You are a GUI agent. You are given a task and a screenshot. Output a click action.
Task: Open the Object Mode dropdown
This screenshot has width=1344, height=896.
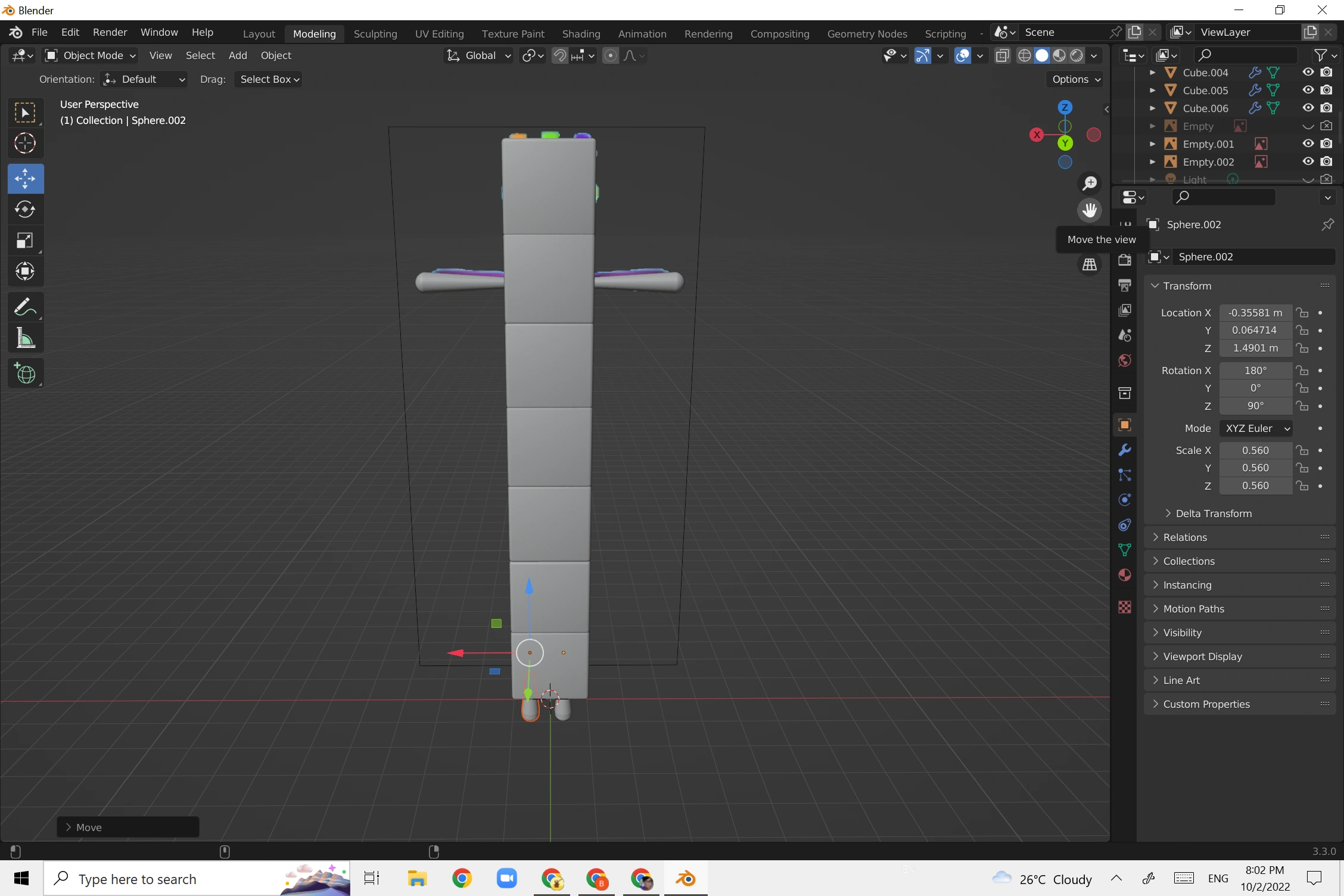pos(89,55)
